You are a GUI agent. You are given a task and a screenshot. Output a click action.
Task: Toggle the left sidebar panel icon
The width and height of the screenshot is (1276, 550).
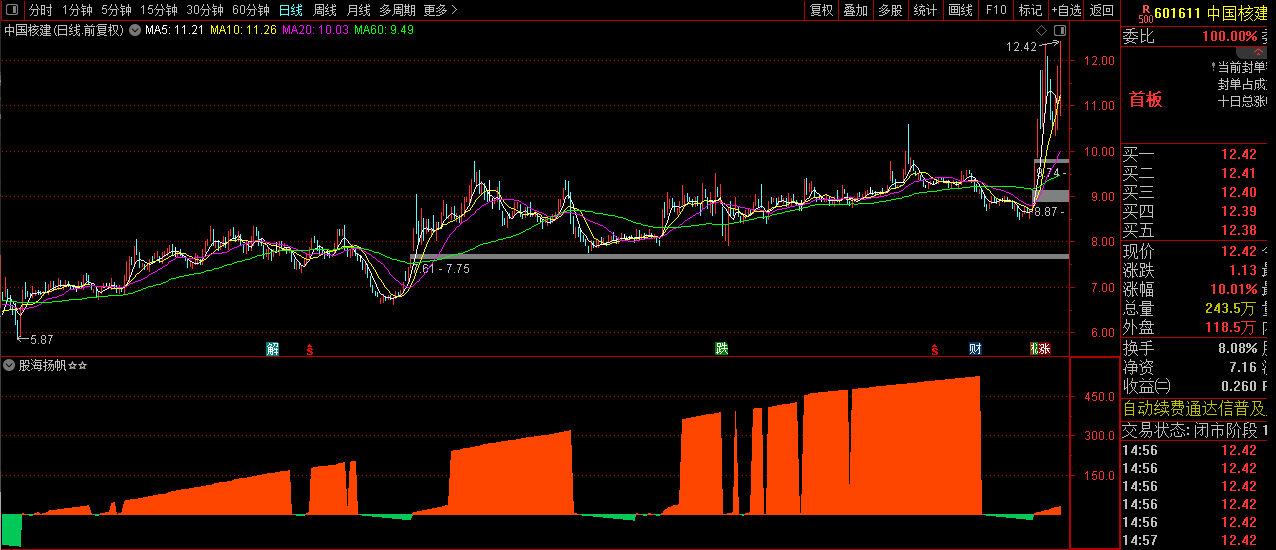12,10
